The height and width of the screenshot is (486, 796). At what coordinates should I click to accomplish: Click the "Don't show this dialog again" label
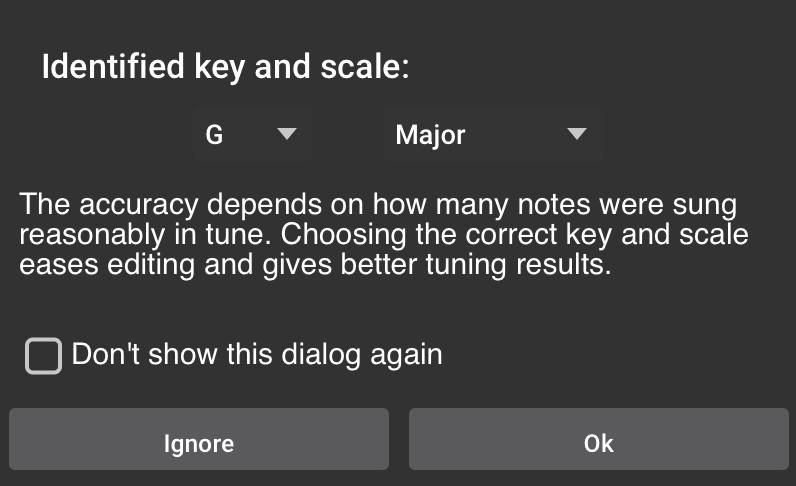tap(257, 354)
